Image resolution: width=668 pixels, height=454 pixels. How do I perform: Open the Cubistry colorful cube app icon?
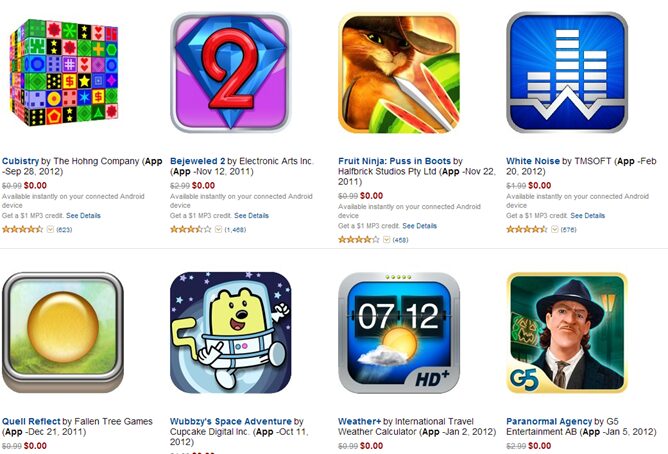click(64, 72)
